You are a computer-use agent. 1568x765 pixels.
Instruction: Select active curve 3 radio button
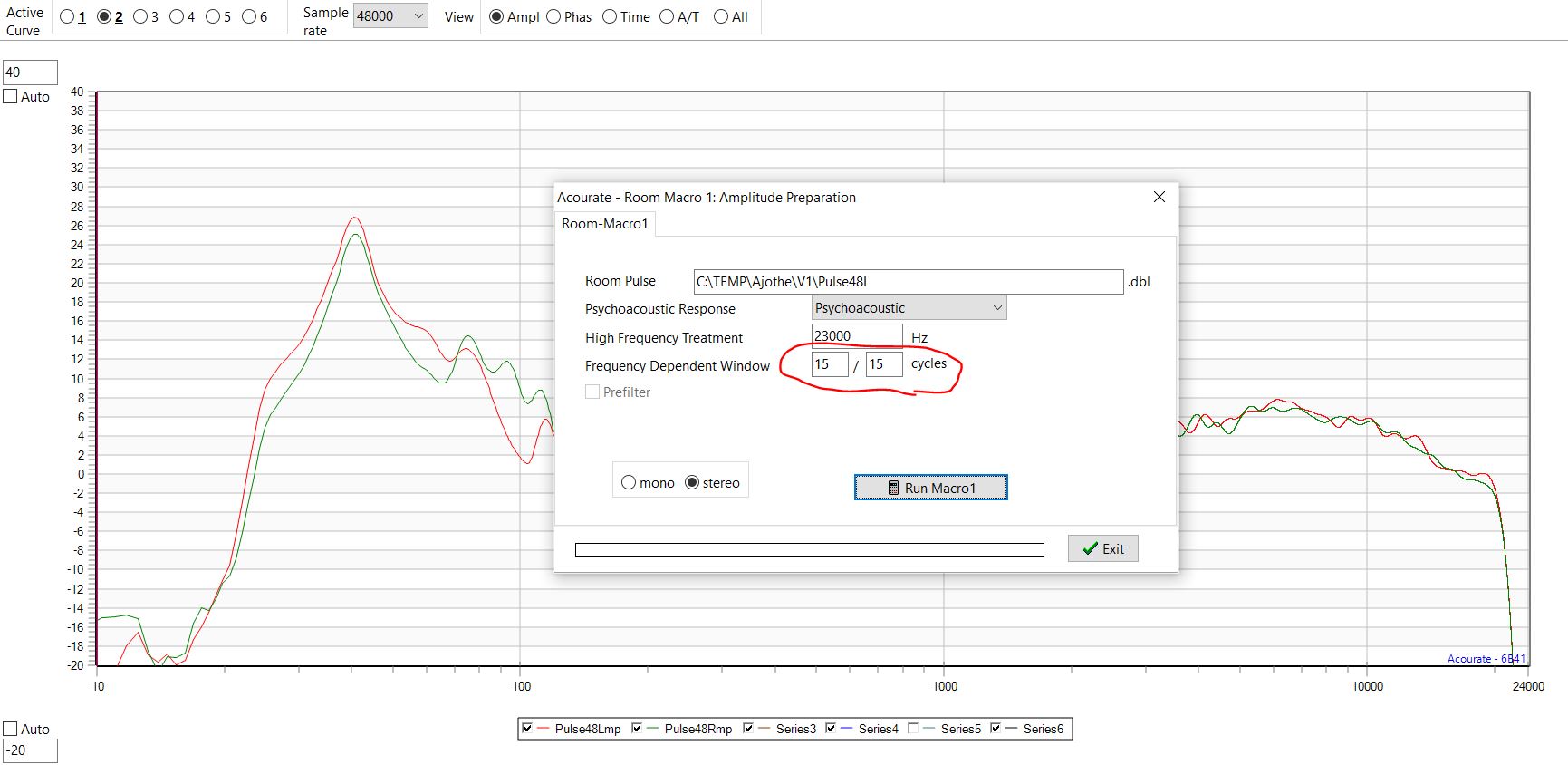pyautogui.click(x=140, y=16)
